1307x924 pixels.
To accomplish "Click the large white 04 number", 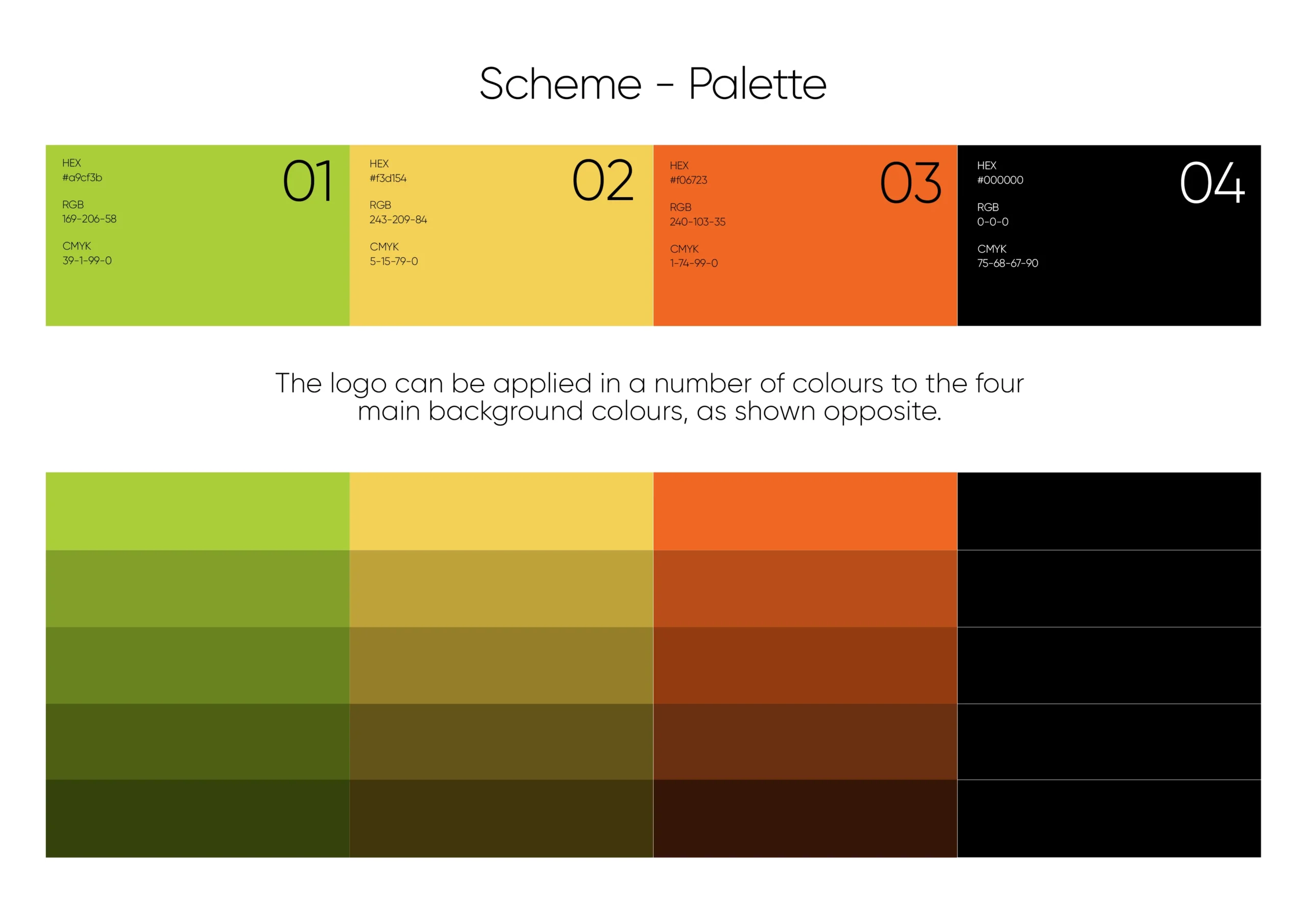I will click(x=1213, y=183).
